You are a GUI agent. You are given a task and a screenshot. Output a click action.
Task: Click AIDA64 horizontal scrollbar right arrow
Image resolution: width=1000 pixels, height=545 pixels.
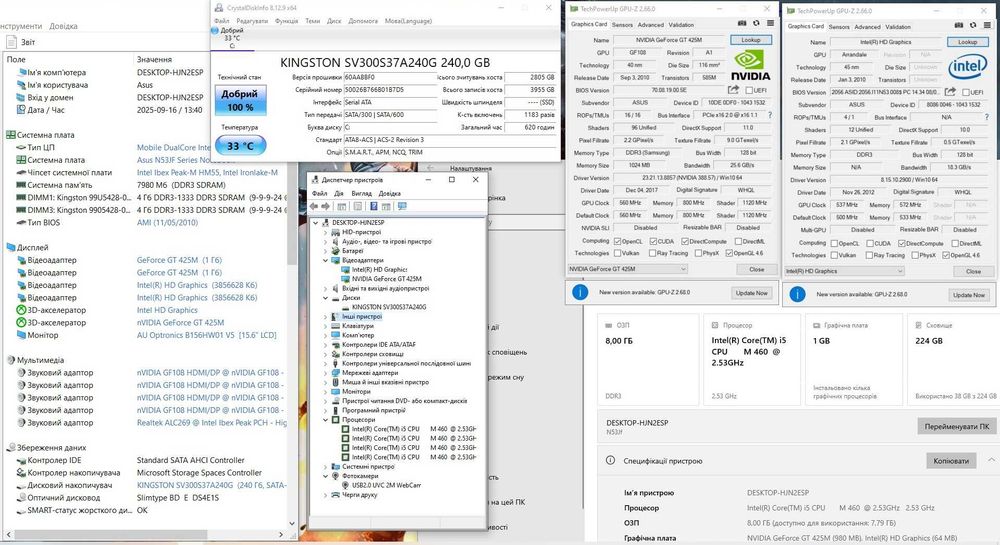(x=281, y=534)
